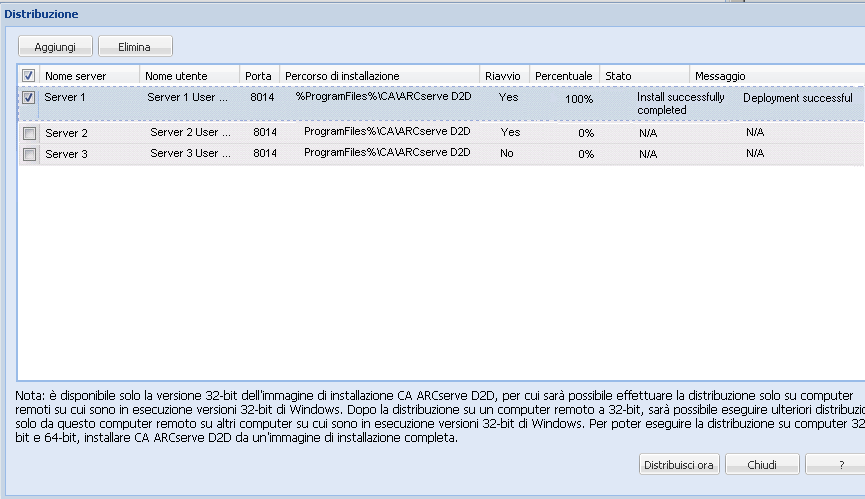Click the Percentuale column header
Screen dimensions: 865x499
pyautogui.click(x=563, y=76)
